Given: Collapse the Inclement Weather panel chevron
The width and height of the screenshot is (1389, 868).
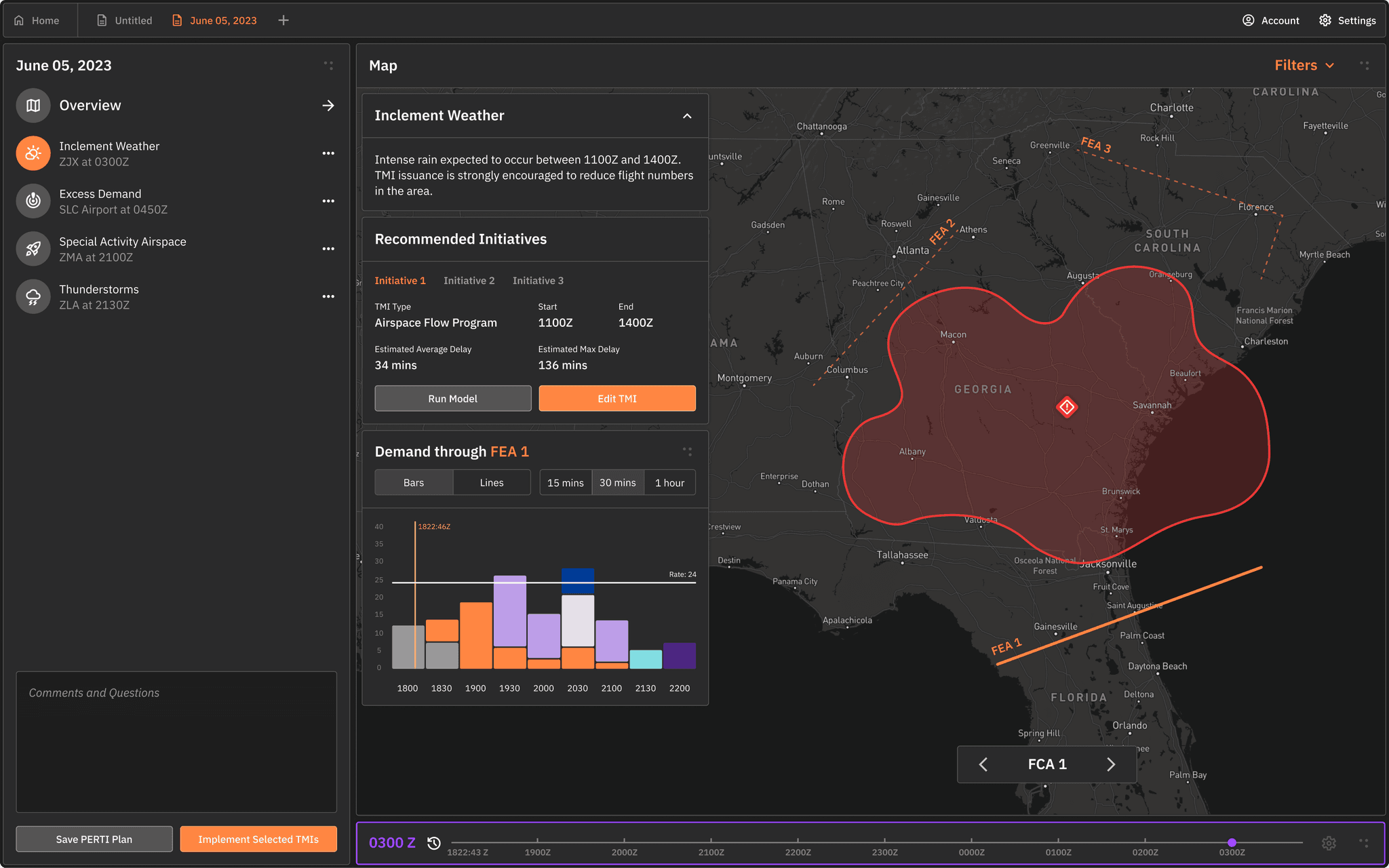Looking at the screenshot, I should 687,116.
